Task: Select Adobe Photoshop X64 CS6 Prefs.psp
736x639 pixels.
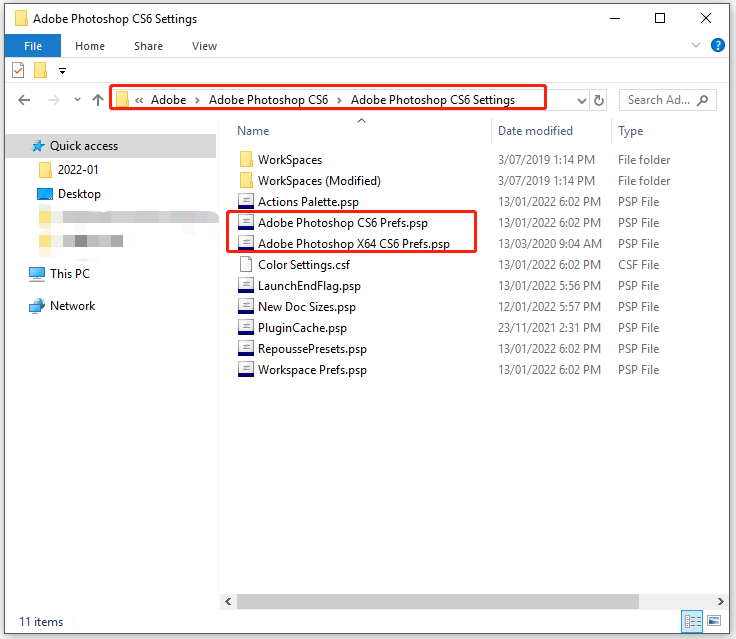Action: [x=353, y=244]
